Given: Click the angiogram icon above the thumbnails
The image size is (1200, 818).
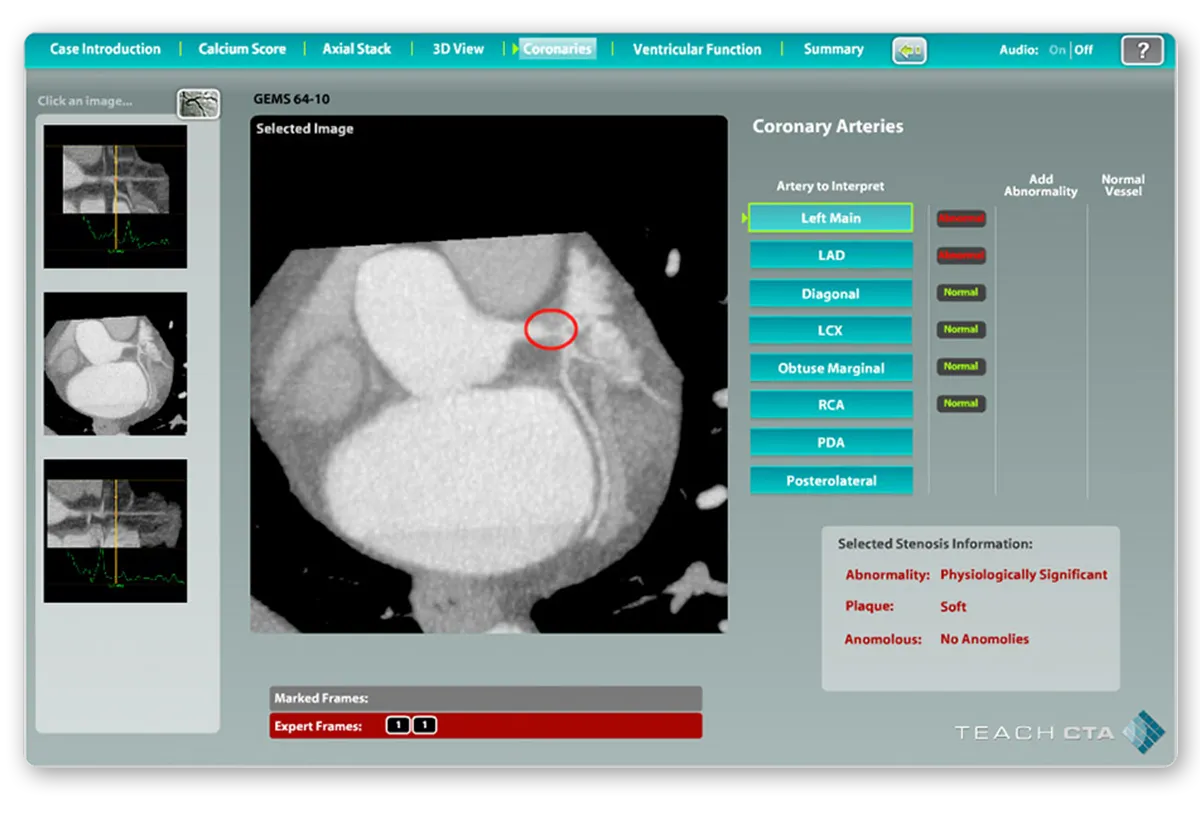Looking at the screenshot, I should 198,103.
